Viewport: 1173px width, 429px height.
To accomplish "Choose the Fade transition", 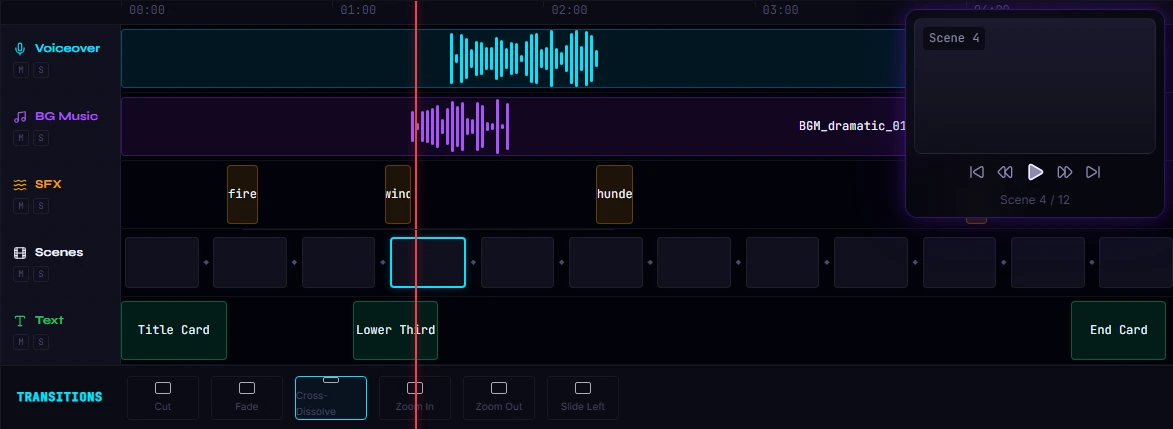I will click(247, 398).
